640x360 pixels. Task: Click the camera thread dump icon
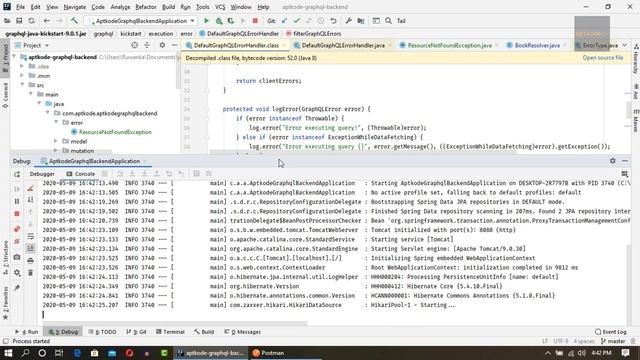pyautogui.click(x=17, y=257)
